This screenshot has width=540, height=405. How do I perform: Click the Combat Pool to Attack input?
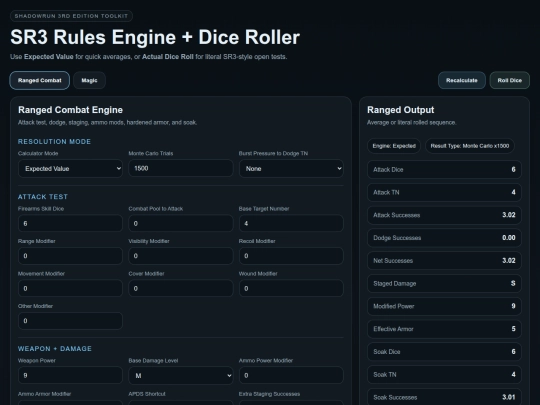[181, 224]
